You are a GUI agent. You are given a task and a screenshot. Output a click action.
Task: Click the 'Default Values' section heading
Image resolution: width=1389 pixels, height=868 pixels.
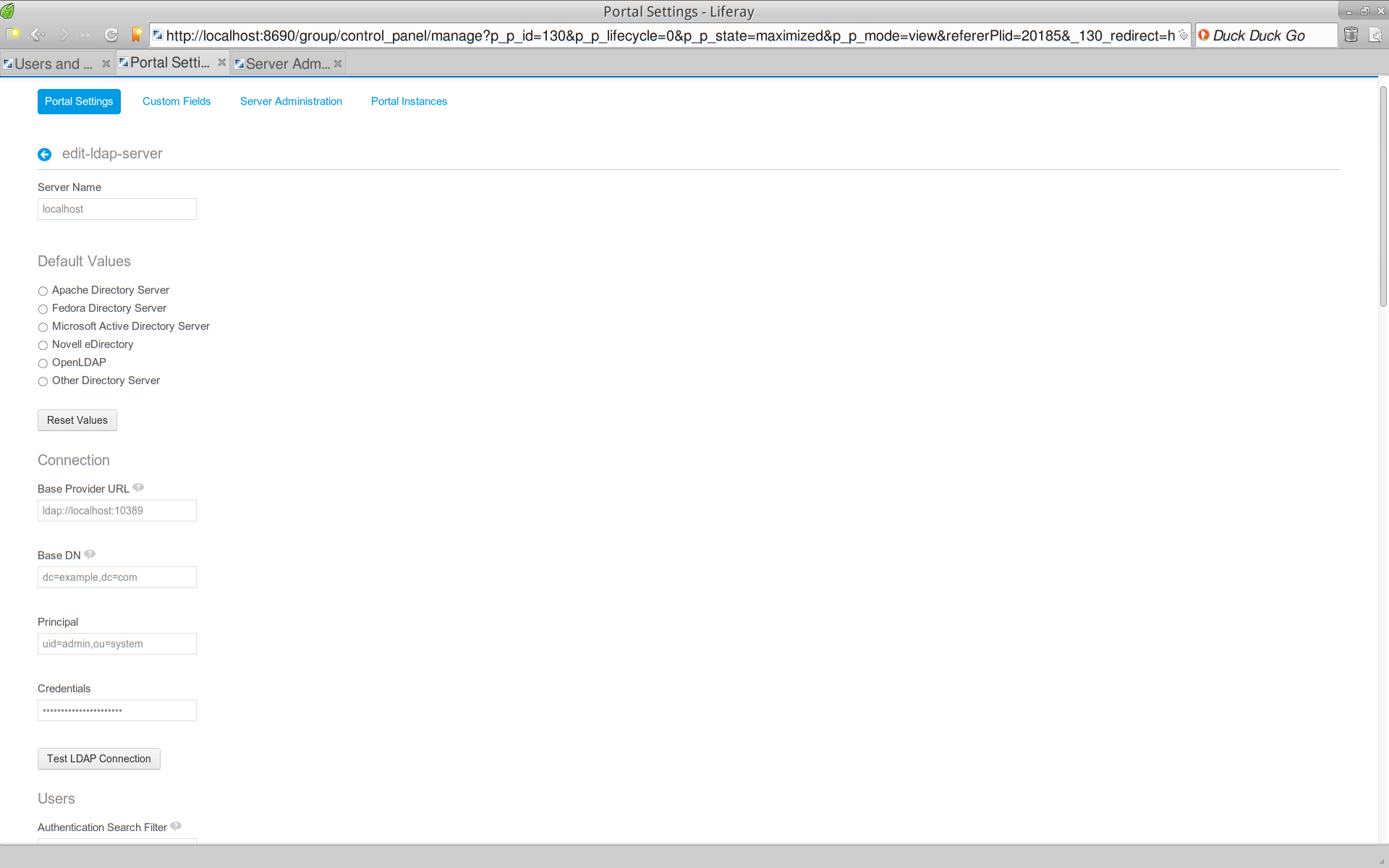point(84,261)
